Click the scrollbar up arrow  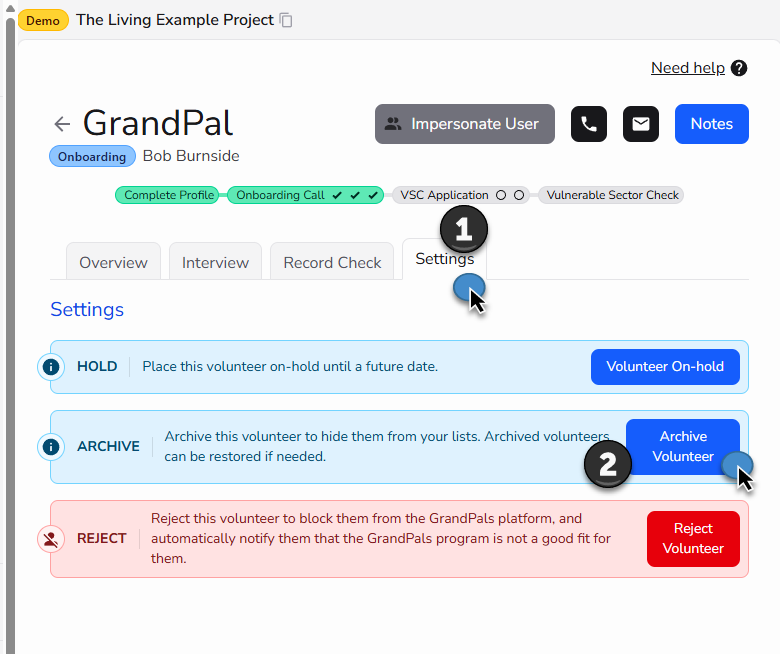pos(10,8)
